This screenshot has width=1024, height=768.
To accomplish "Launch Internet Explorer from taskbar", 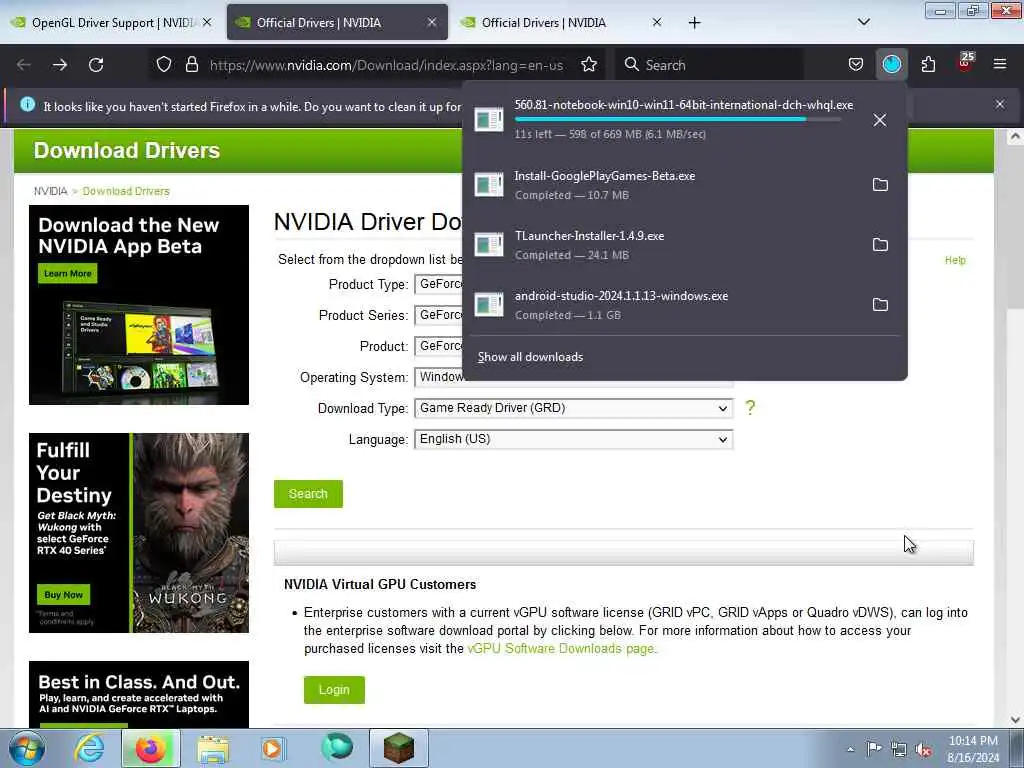I will tap(89, 748).
